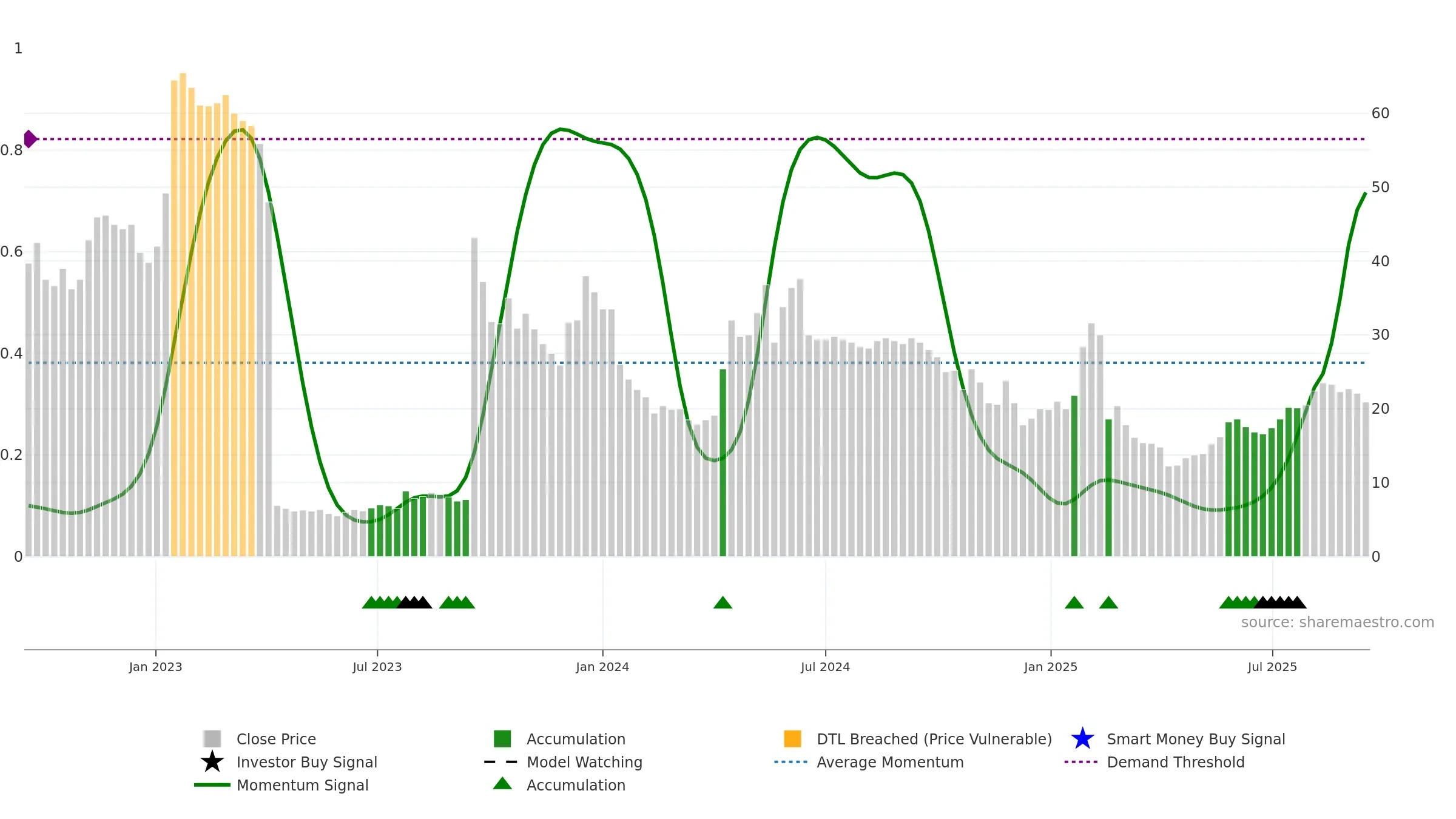This screenshot has height=819, width=1456.
Task: Click the green Accumulation square legend swatch
Action: (x=502, y=739)
